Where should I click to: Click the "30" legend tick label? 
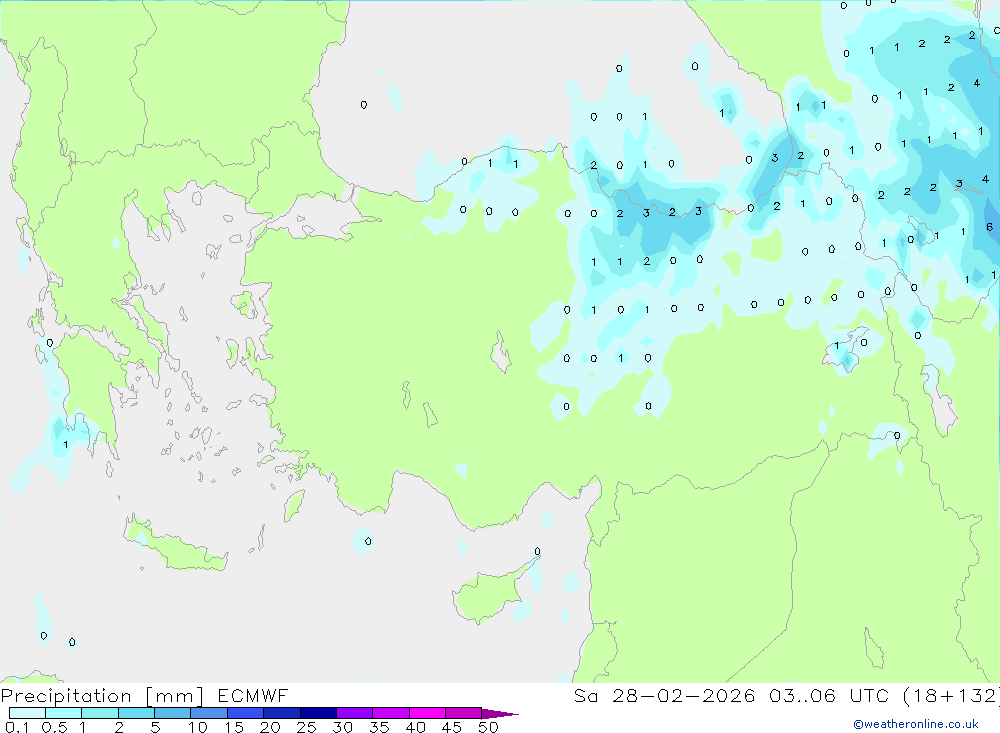point(343,727)
